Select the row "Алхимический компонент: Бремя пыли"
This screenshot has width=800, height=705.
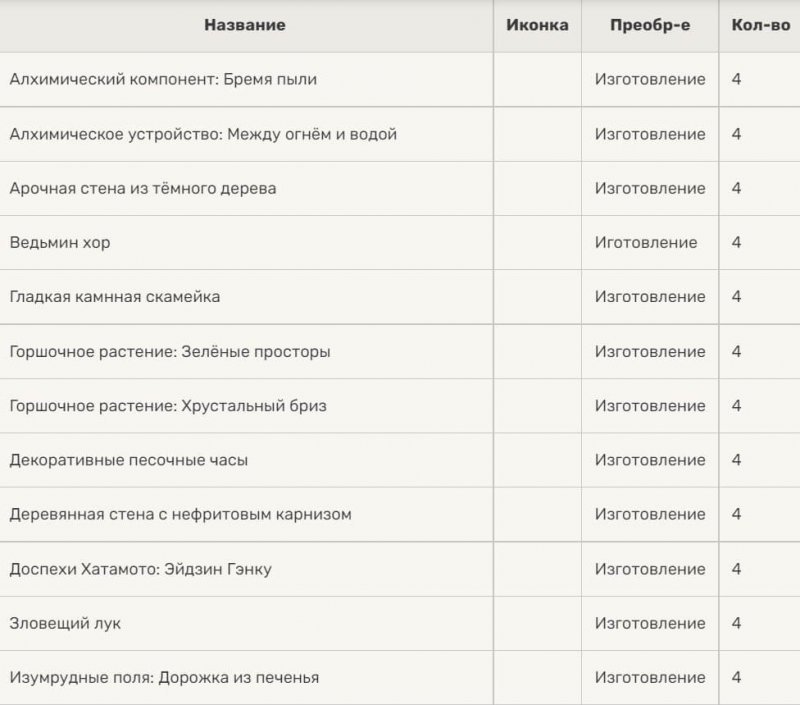(x=163, y=79)
